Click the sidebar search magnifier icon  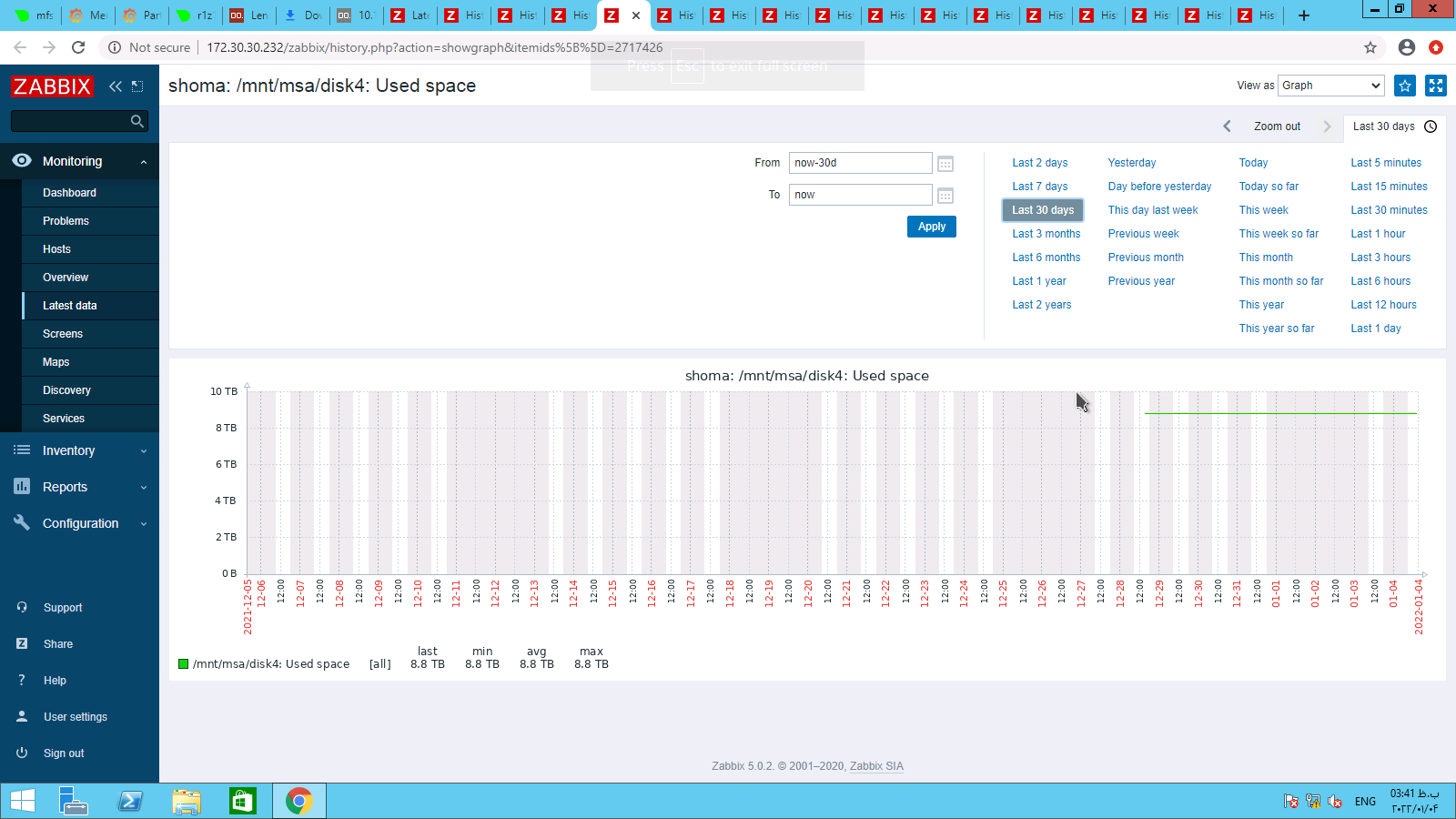(x=137, y=121)
